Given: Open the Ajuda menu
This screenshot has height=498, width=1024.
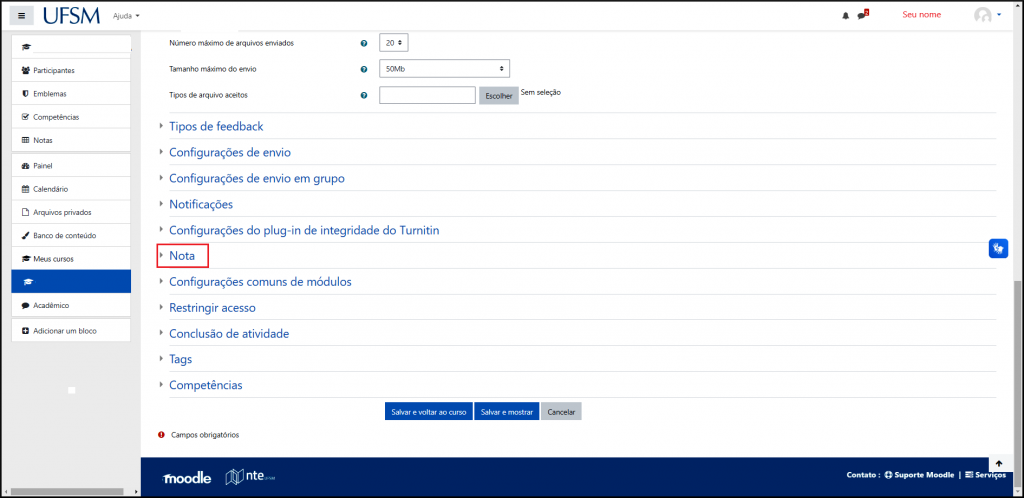Looking at the screenshot, I should [126, 16].
